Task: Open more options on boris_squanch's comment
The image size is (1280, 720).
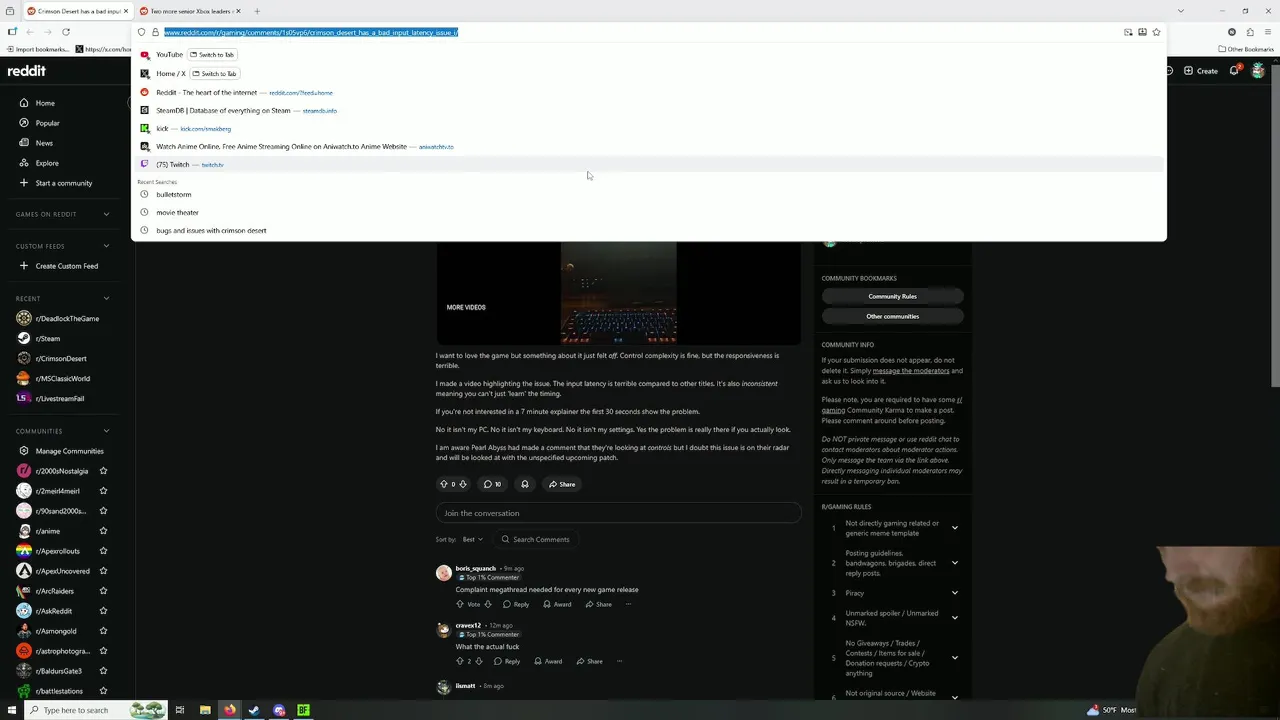Action: tap(628, 604)
